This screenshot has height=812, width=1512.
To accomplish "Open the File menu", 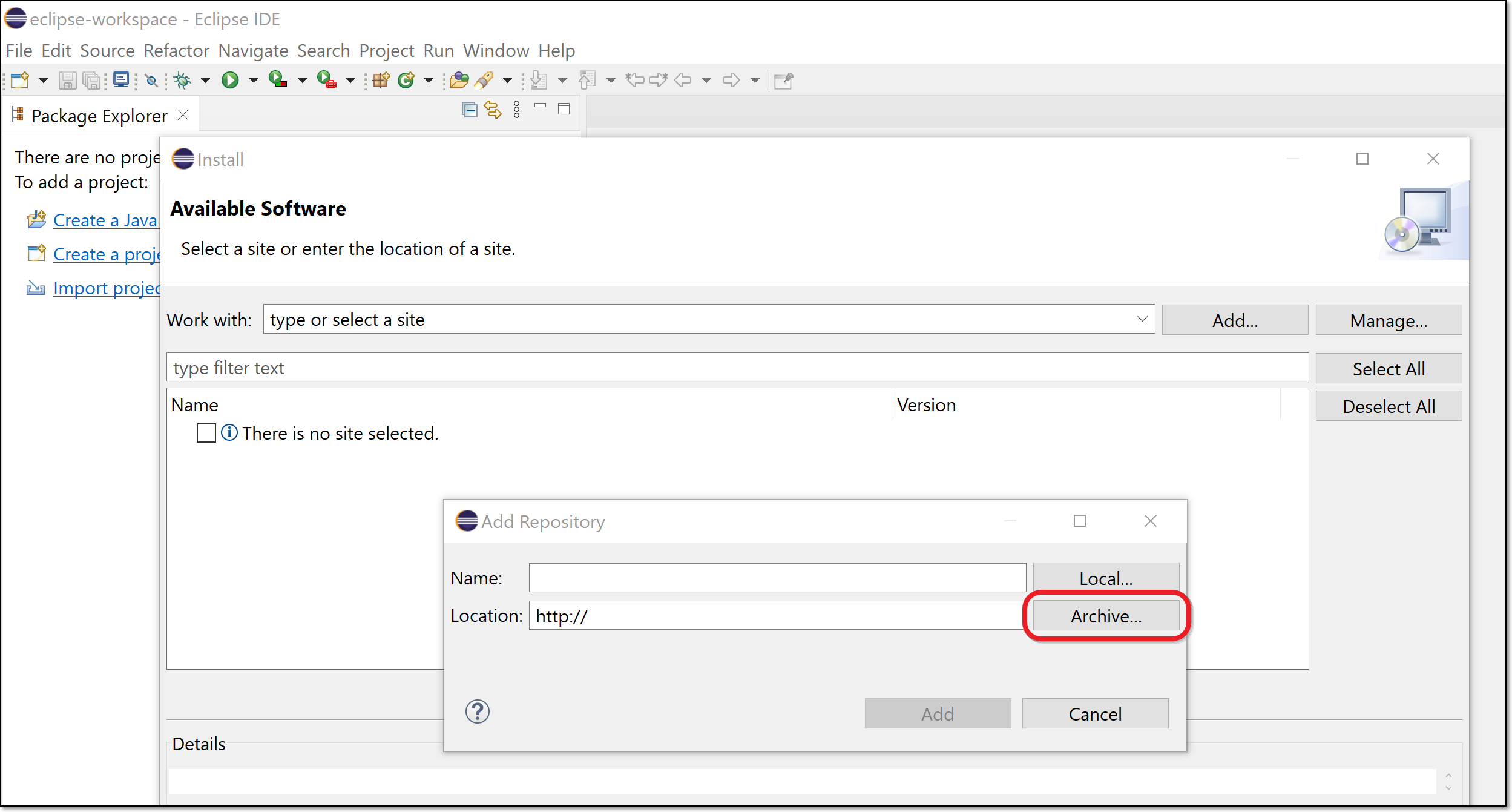I will pyautogui.click(x=19, y=51).
